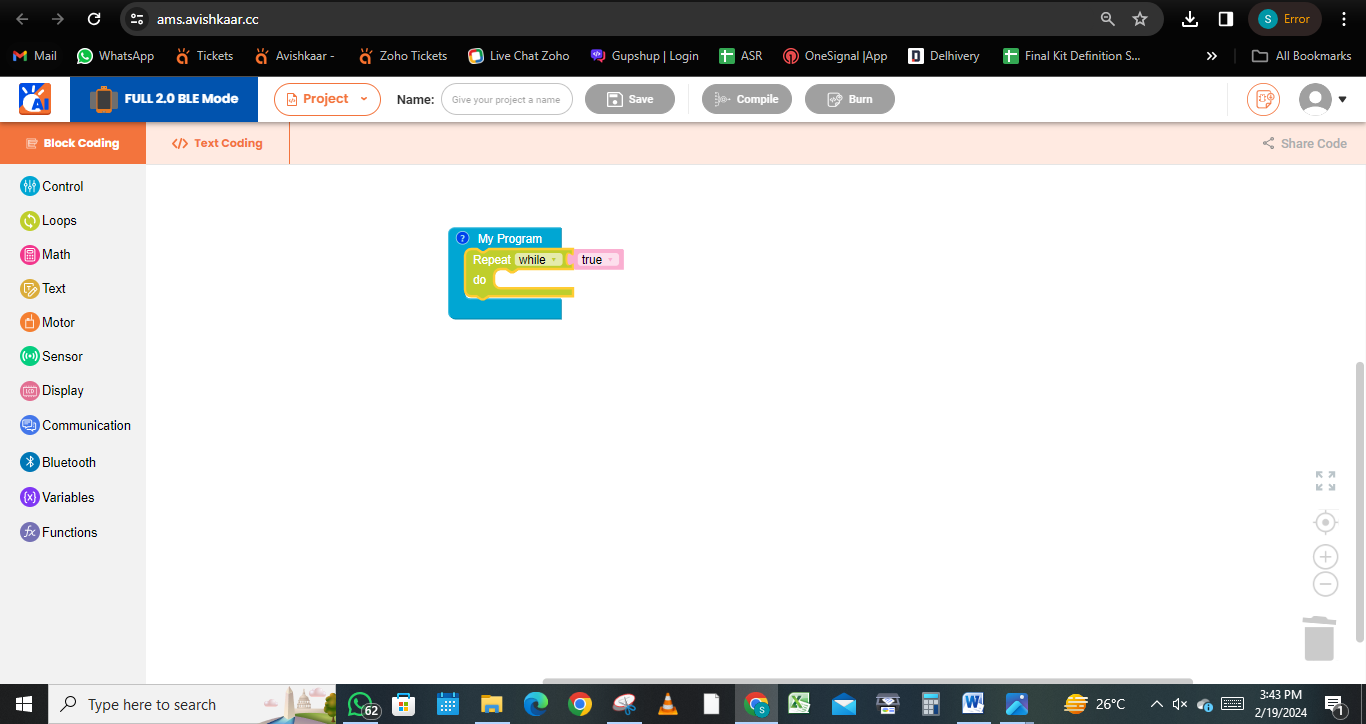Open the Mail bookmark

pos(34,56)
